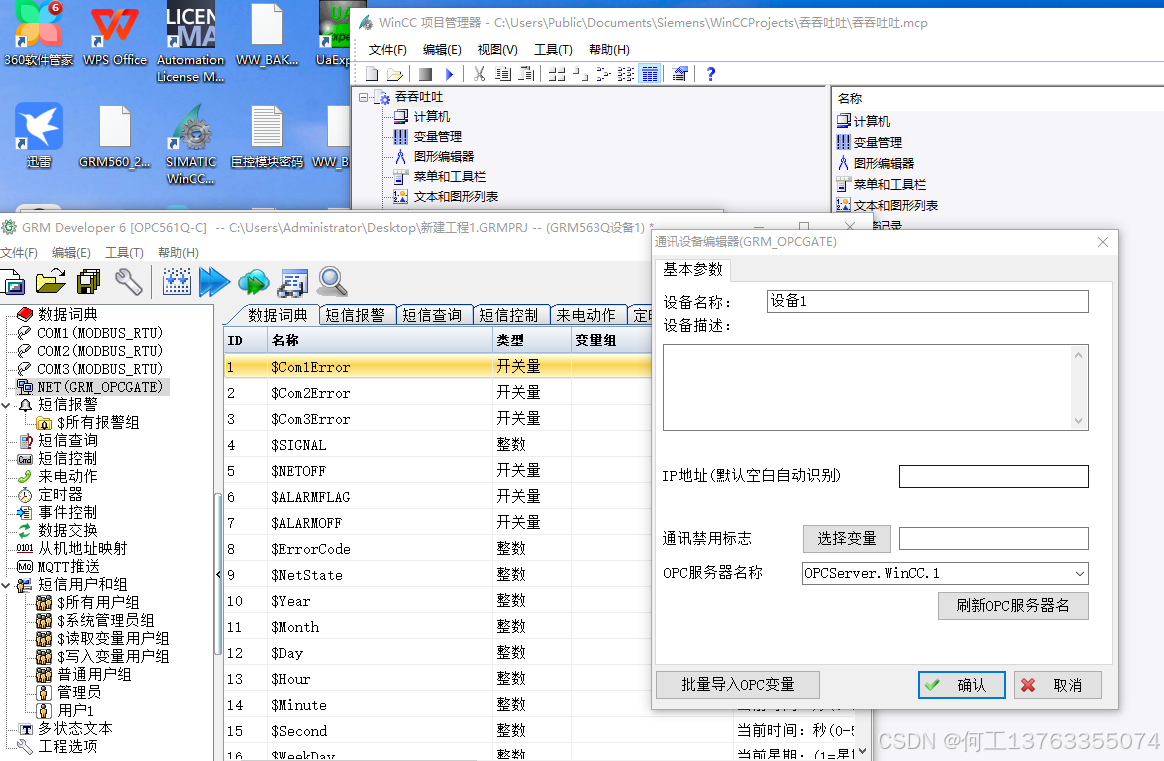
Task: Click New project icon in GRM Developer toolbar
Action: tap(14, 283)
